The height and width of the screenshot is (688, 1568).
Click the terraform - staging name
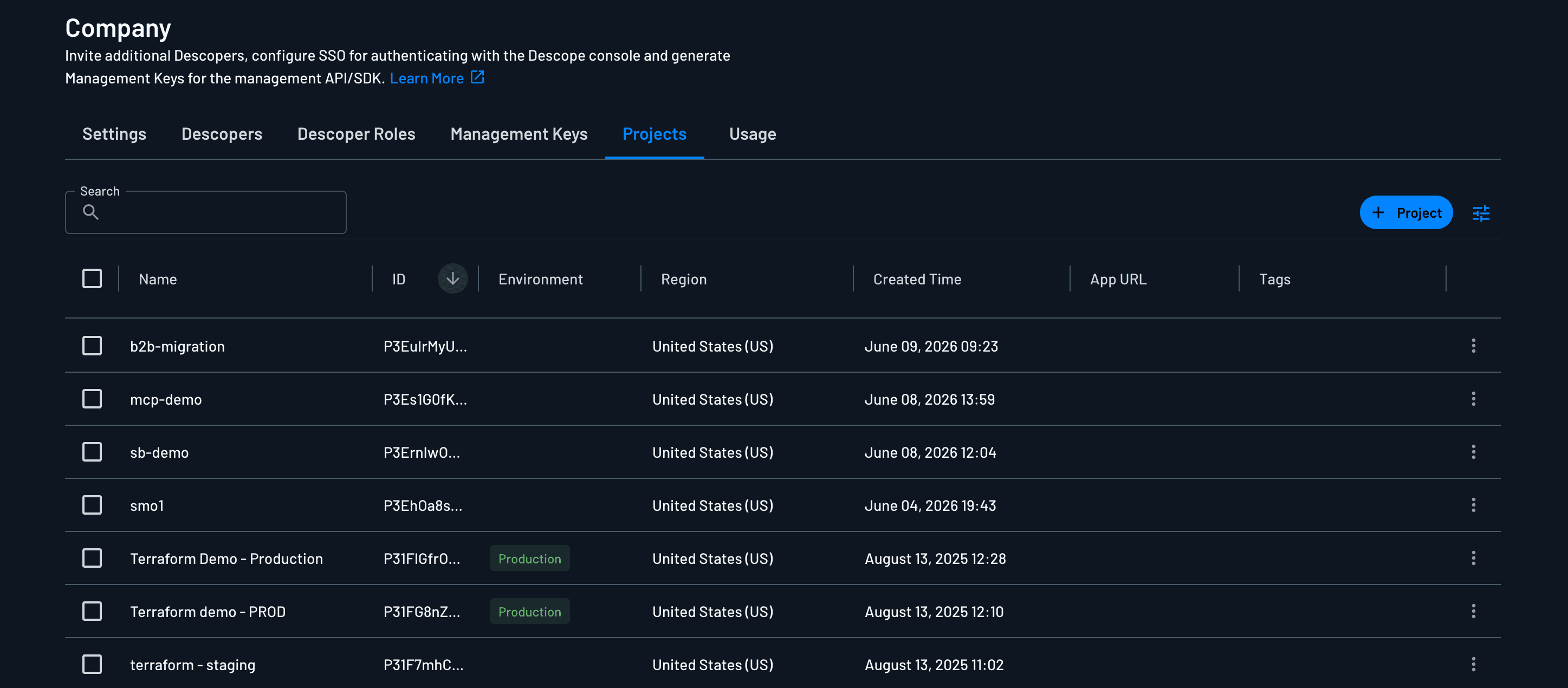(x=192, y=665)
